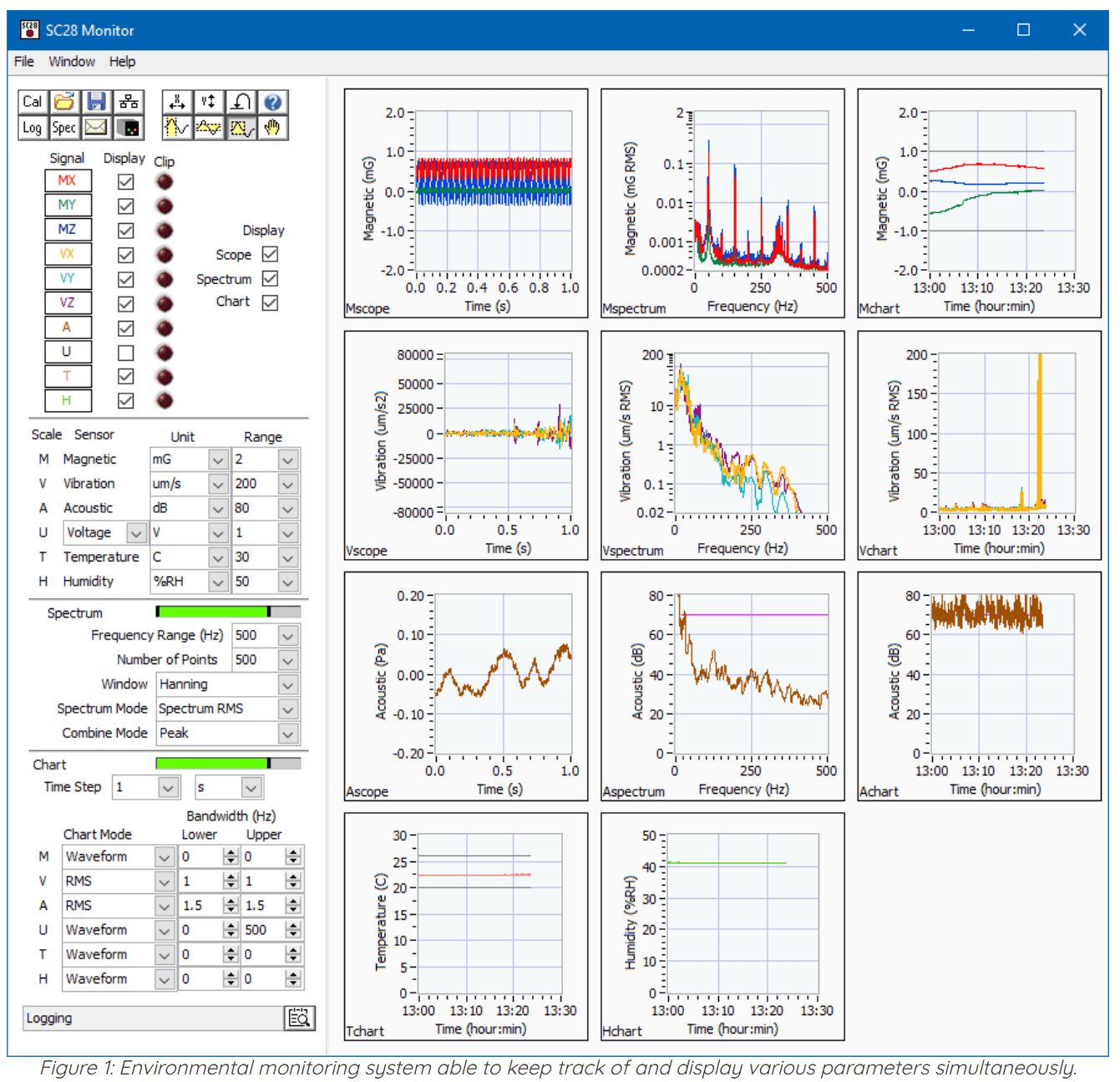Uncheck the Chart display checkbox
The height and width of the screenshot is (1082, 1120).
[270, 302]
